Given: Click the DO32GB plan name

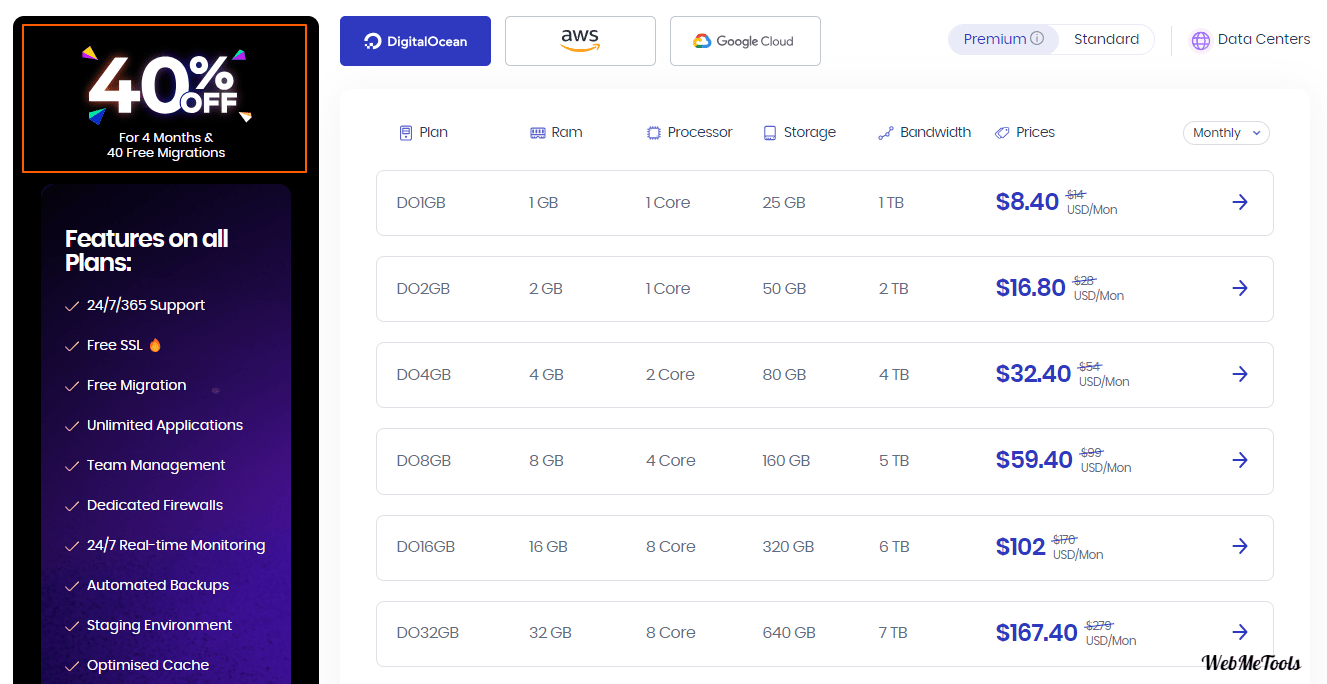Looking at the screenshot, I should [428, 633].
